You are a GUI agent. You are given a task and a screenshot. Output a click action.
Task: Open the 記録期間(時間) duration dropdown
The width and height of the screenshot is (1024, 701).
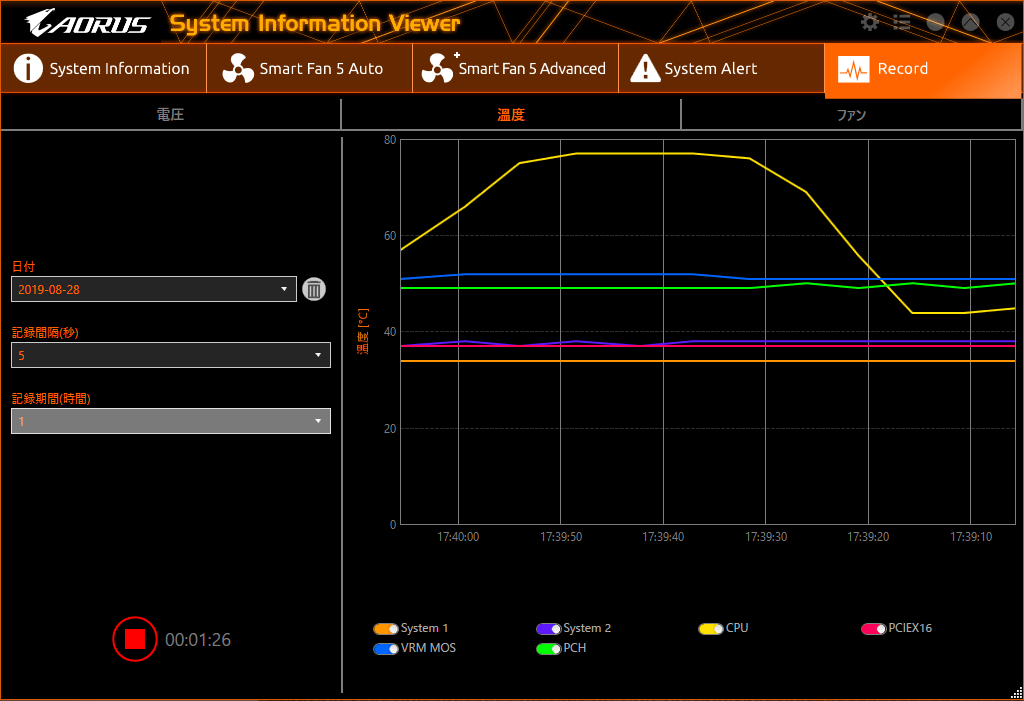click(170, 421)
